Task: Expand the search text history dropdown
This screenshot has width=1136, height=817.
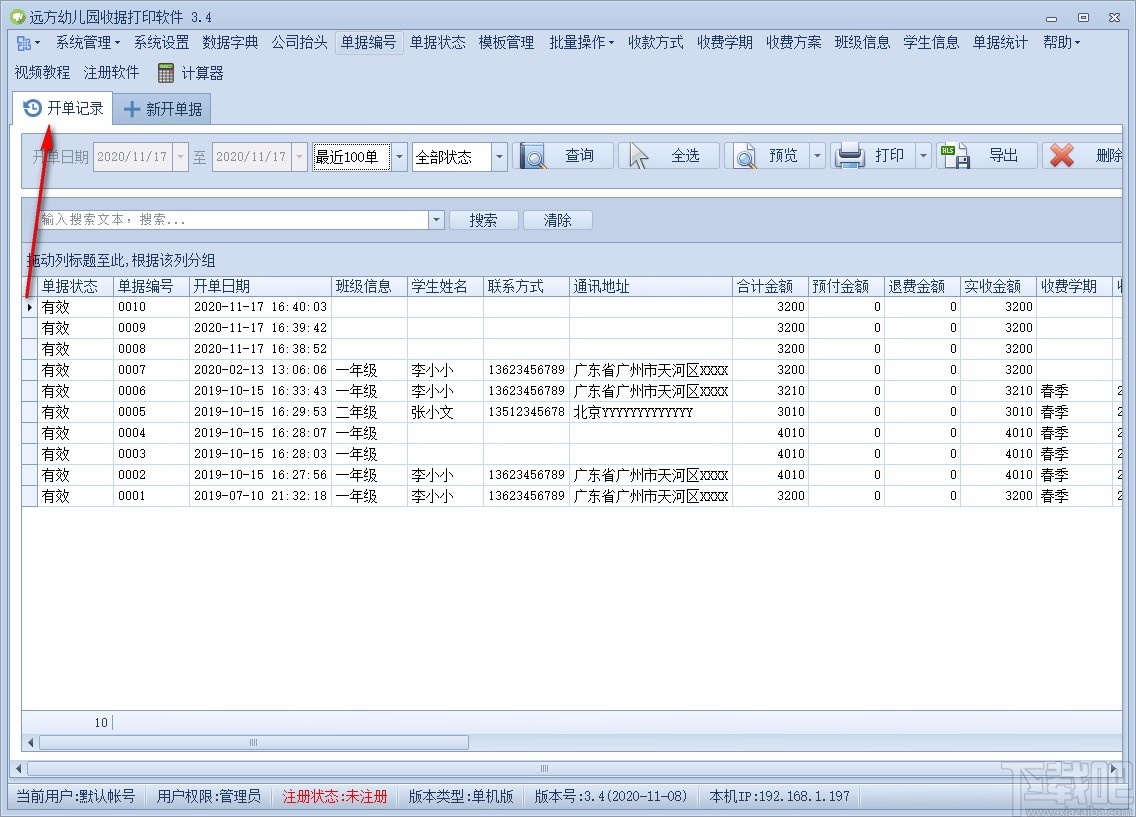Action: tap(436, 219)
